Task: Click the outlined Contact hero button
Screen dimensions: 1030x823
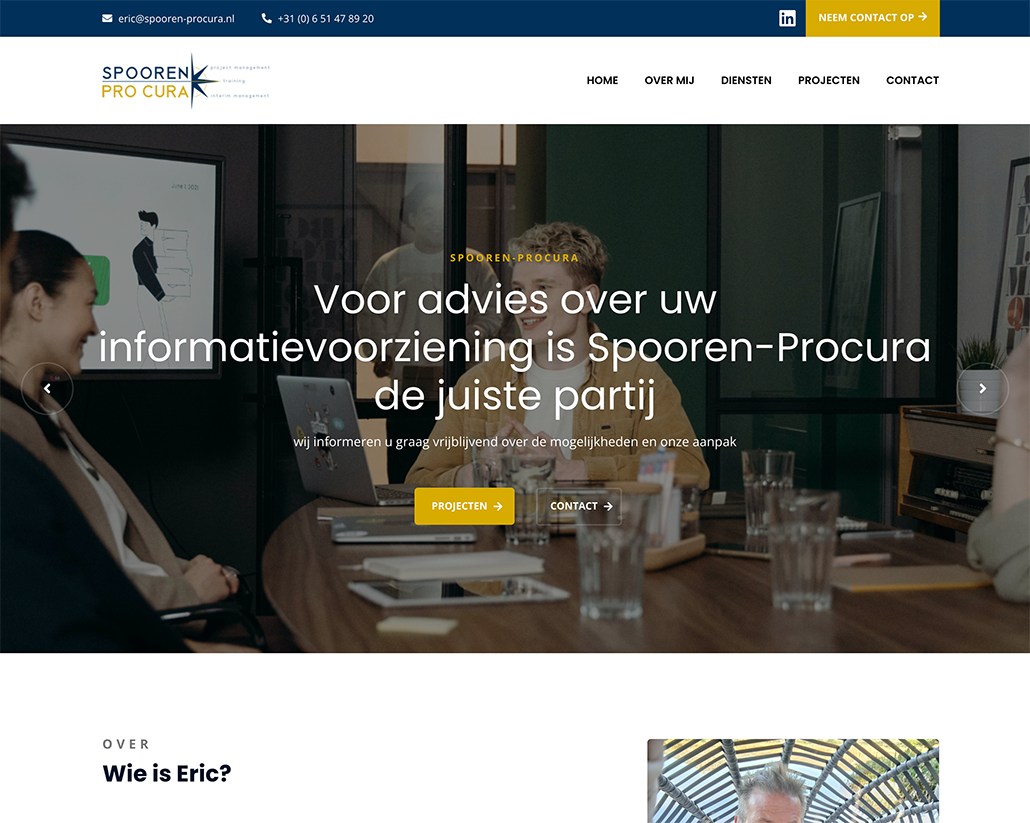Action: pyautogui.click(x=579, y=506)
